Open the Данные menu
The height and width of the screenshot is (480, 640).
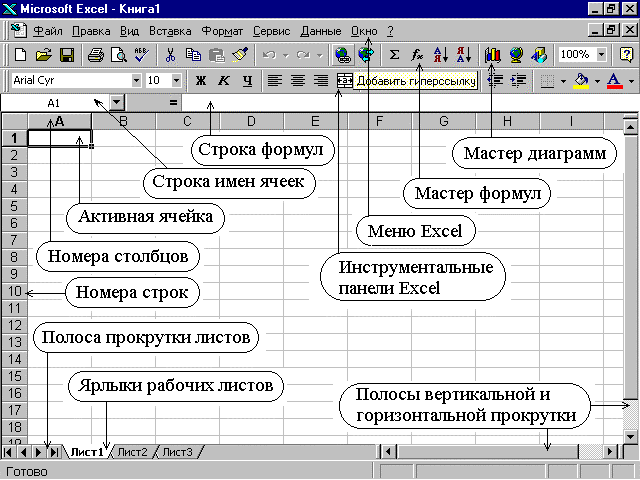pos(321,31)
